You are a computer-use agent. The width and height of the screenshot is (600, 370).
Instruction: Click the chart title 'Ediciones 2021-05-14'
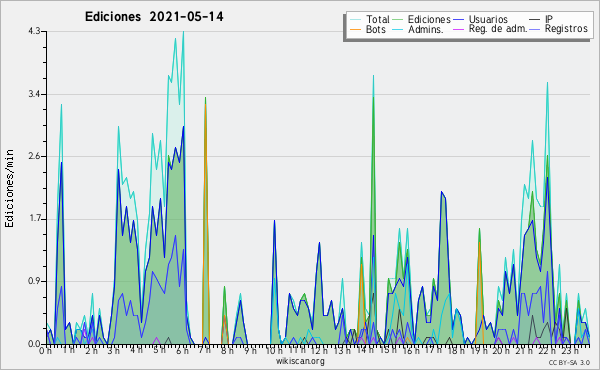point(154,17)
